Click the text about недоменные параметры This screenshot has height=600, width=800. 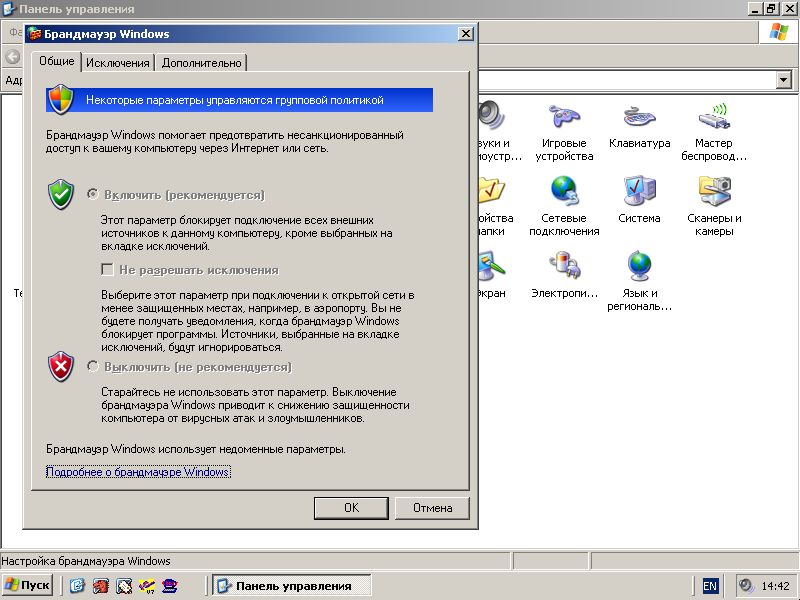pyautogui.click(x=196, y=449)
